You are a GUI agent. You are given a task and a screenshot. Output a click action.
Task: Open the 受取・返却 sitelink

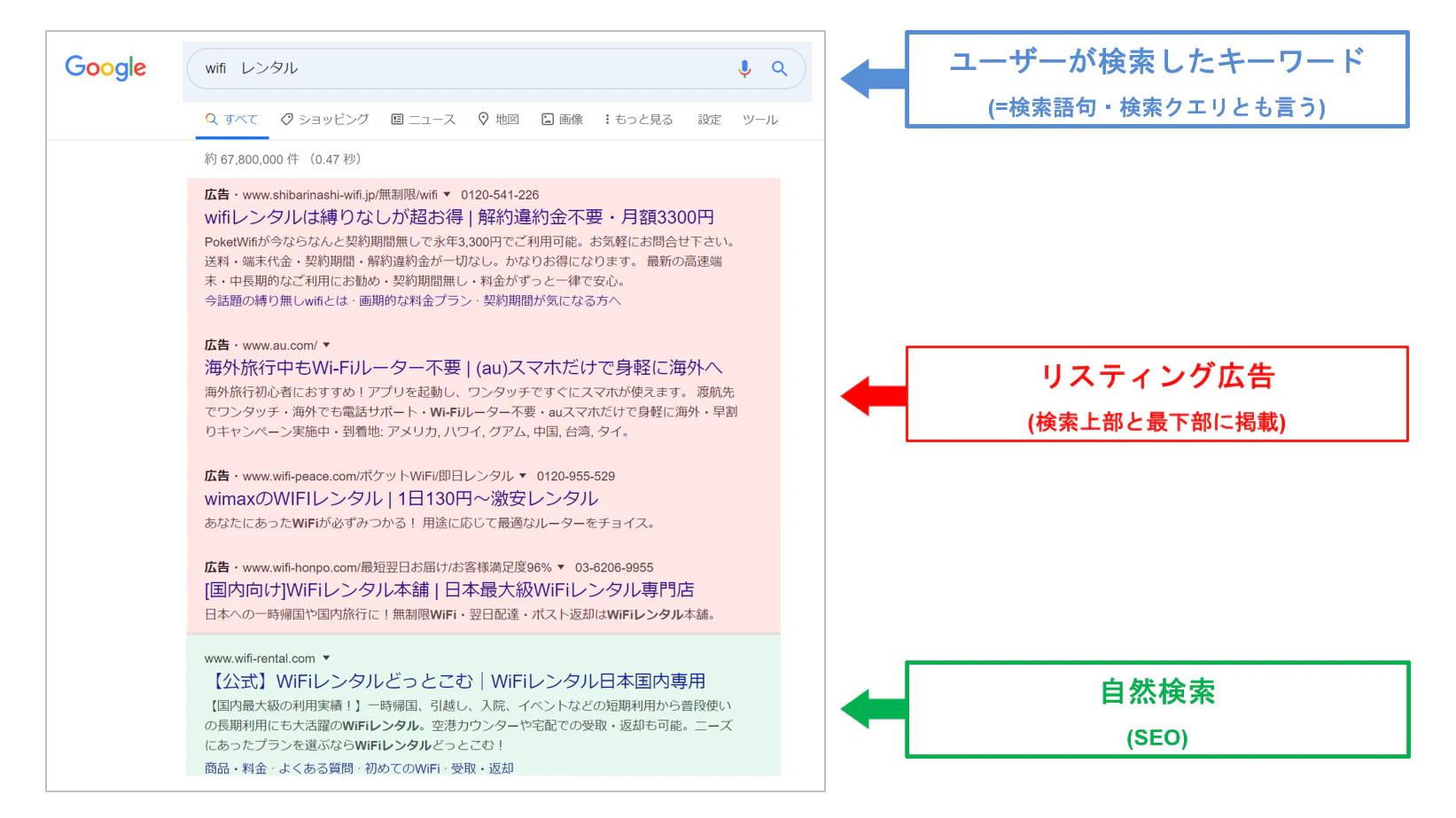(482, 768)
